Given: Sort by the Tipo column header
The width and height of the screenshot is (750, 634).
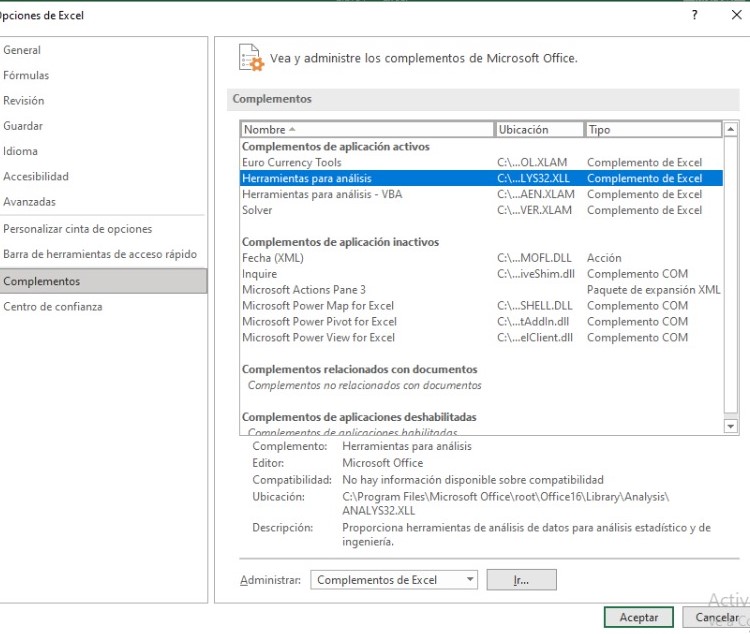Looking at the screenshot, I should (653, 130).
